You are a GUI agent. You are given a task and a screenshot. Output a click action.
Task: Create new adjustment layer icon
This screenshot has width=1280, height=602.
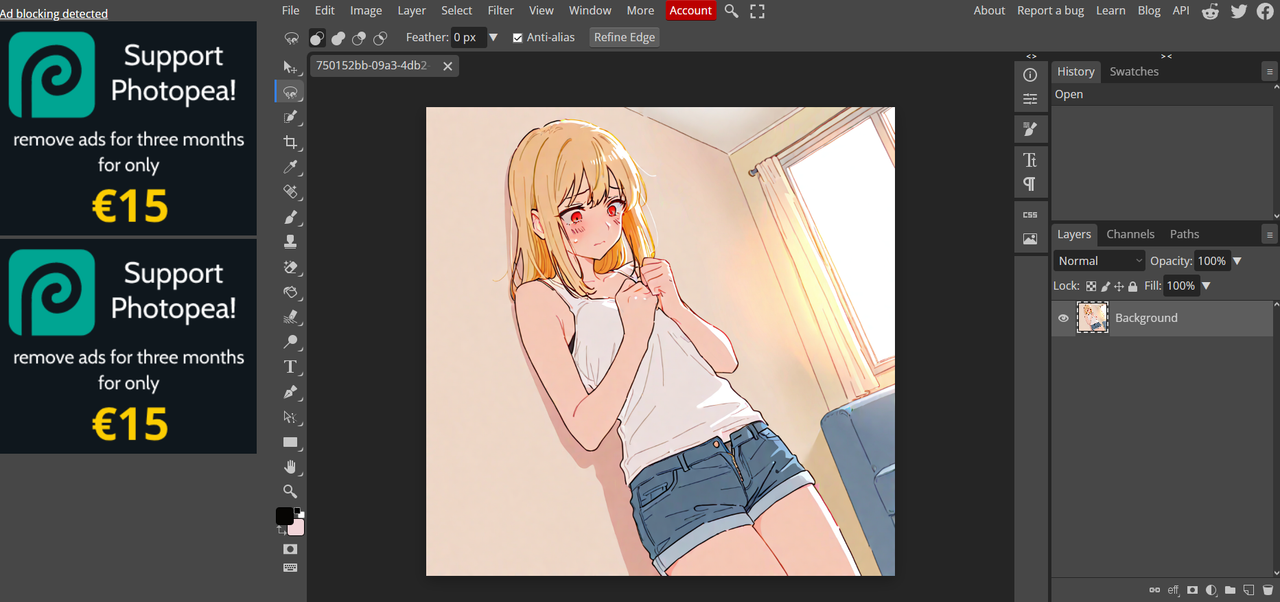pos(1211,590)
